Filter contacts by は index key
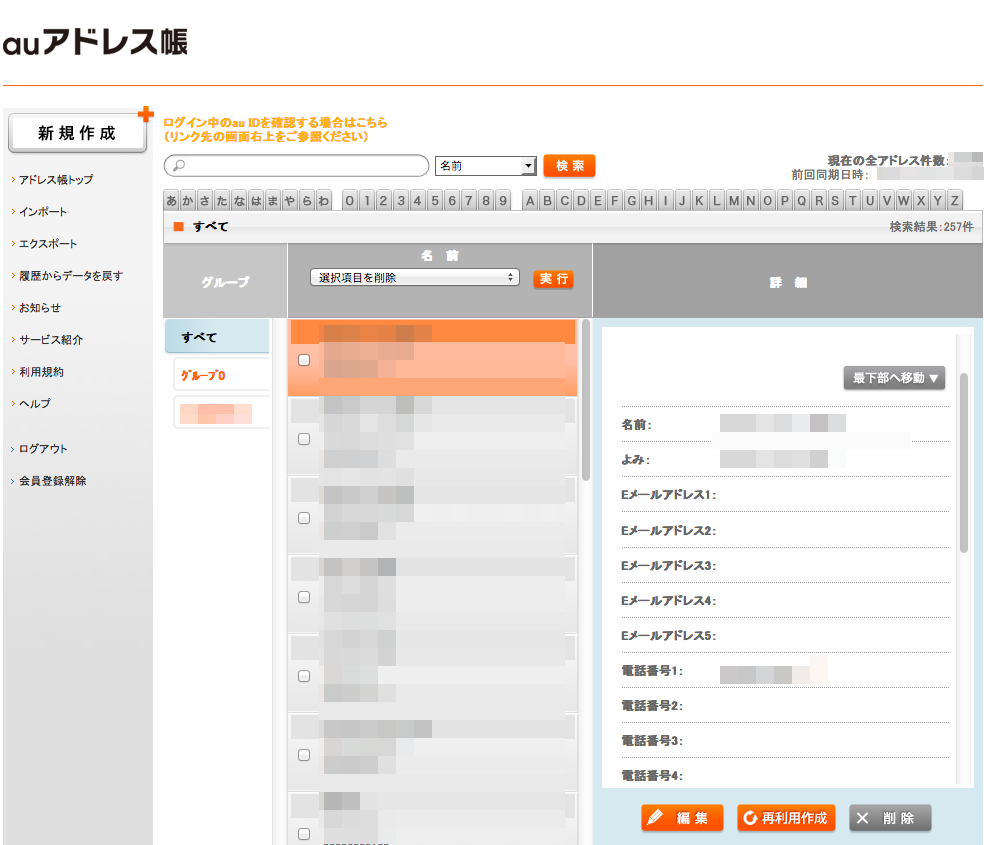Viewport: 984px width, 845px height. coord(256,201)
